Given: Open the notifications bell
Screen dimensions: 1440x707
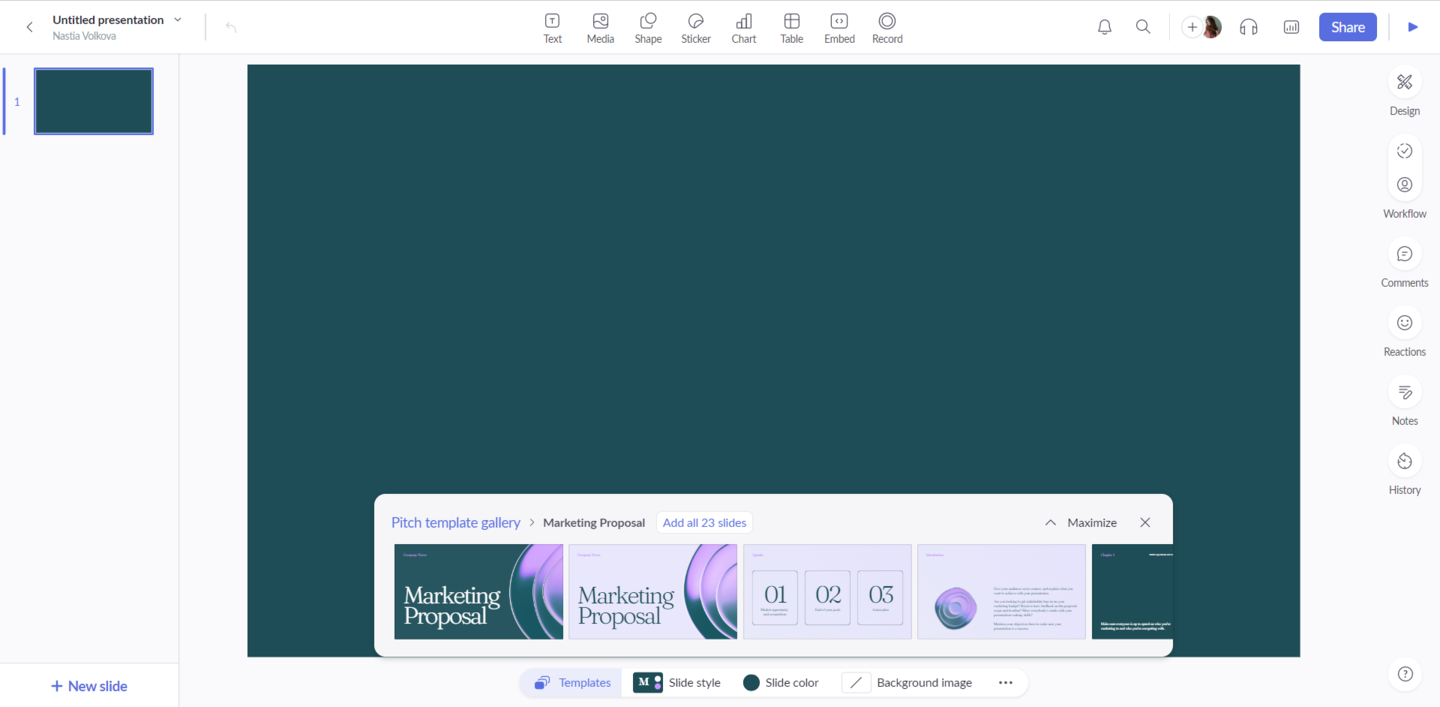Looking at the screenshot, I should tap(1104, 27).
